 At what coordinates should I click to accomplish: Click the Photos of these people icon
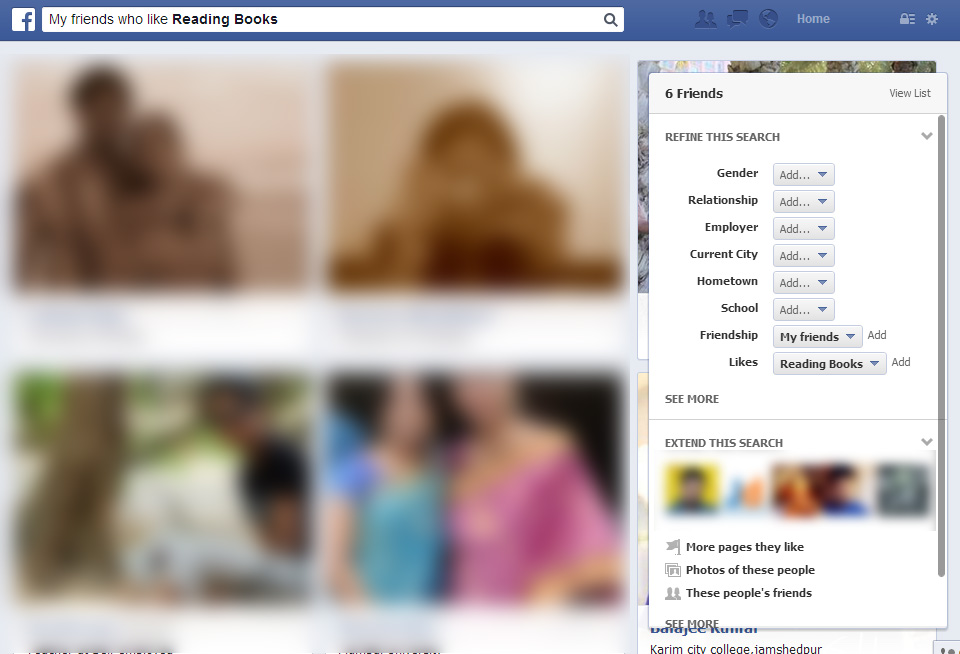[673, 570]
